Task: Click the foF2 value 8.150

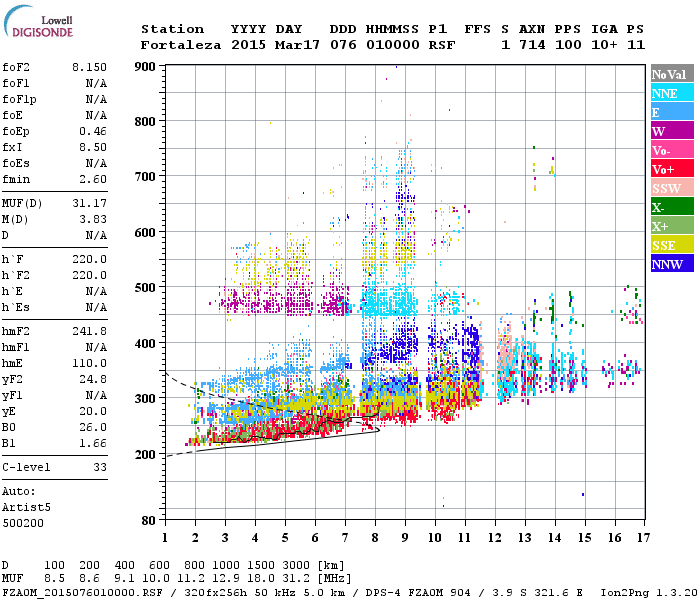Action: point(89,67)
